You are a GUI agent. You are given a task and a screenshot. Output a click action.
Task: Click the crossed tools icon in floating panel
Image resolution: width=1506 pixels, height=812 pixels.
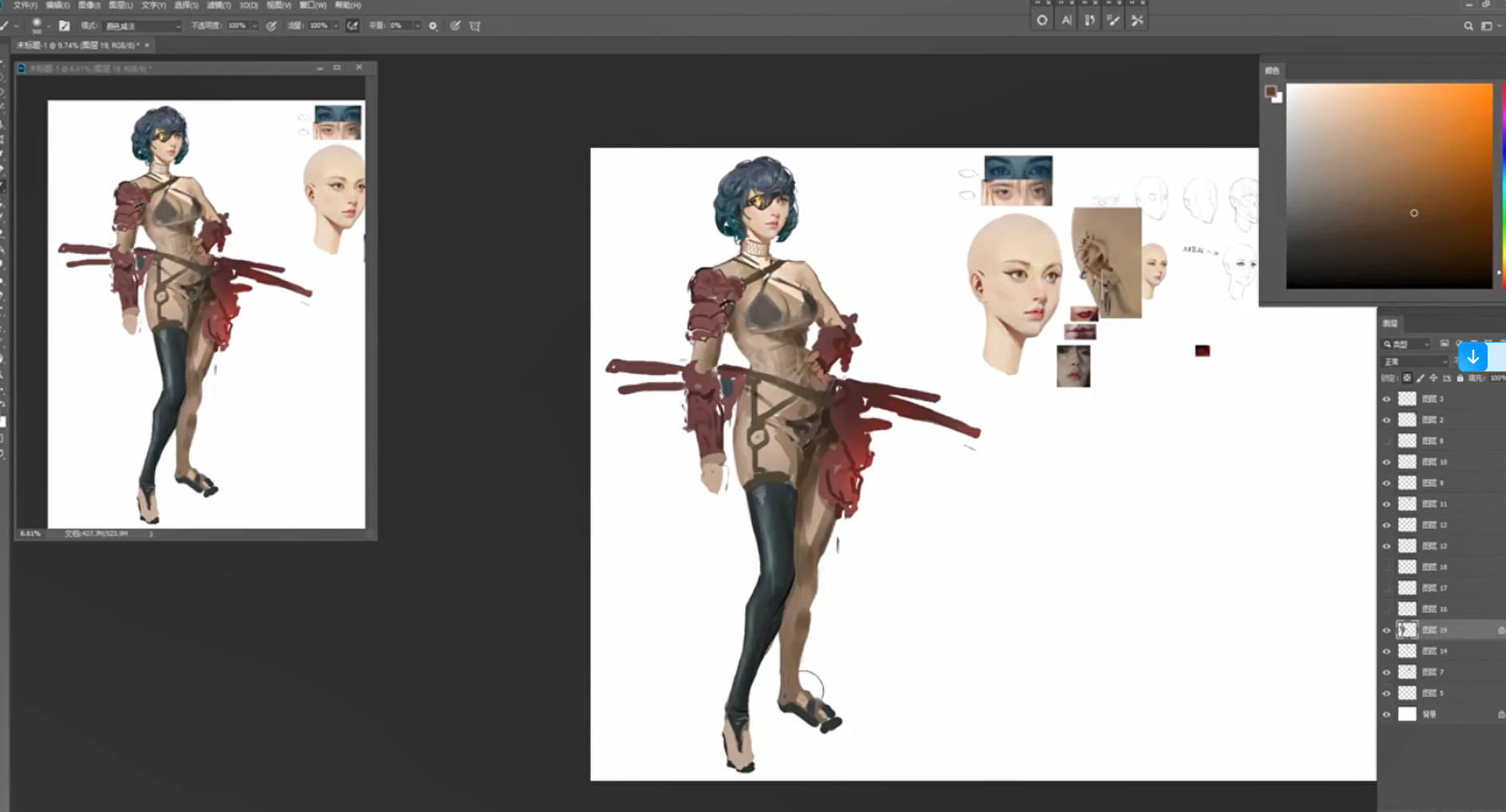coord(1137,20)
